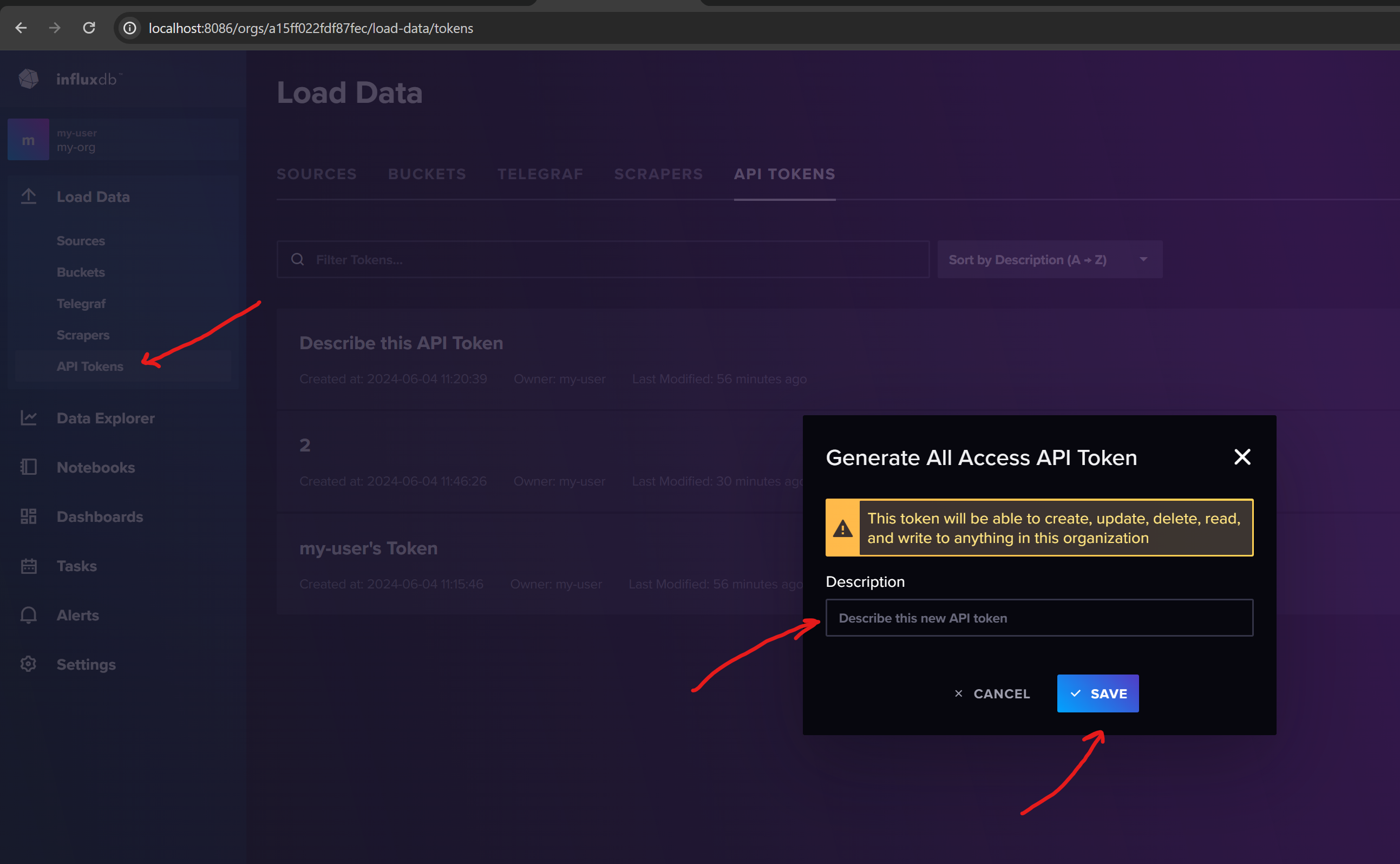Click the Notebooks sidebar icon
The height and width of the screenshot is (864, 1400).
[x=29, y=467]
